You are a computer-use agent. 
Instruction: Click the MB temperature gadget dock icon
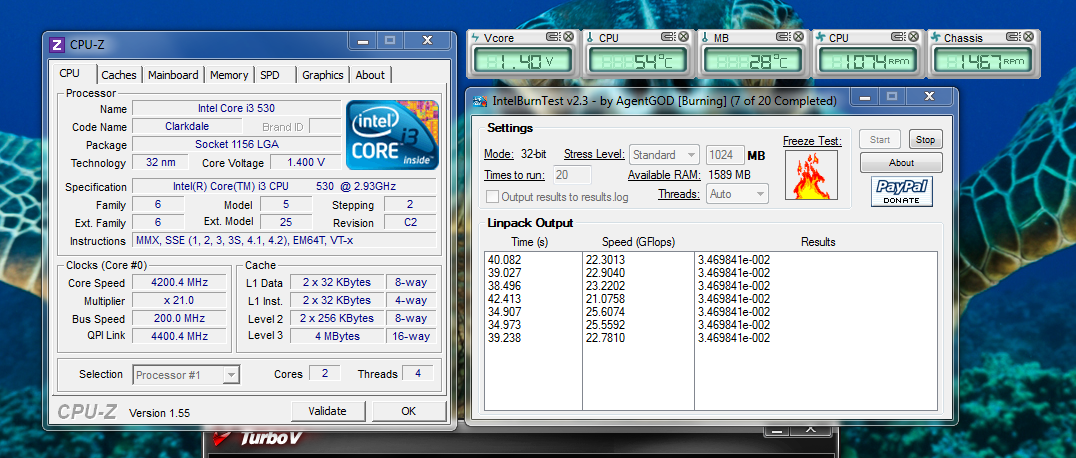784,37
